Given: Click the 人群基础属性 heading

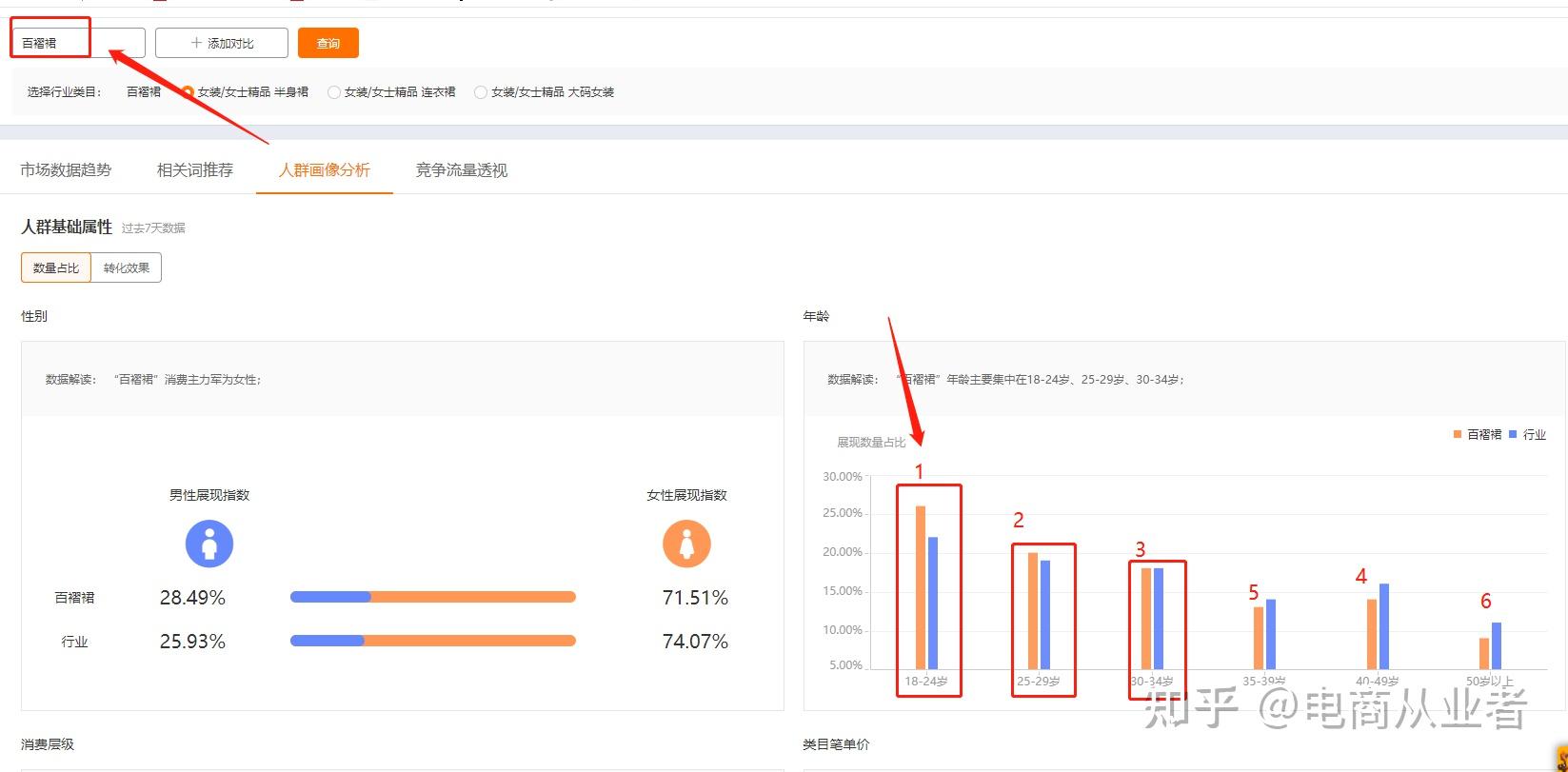Looking at the screenshot, I should pyautogui.click(x=67, y=228).
